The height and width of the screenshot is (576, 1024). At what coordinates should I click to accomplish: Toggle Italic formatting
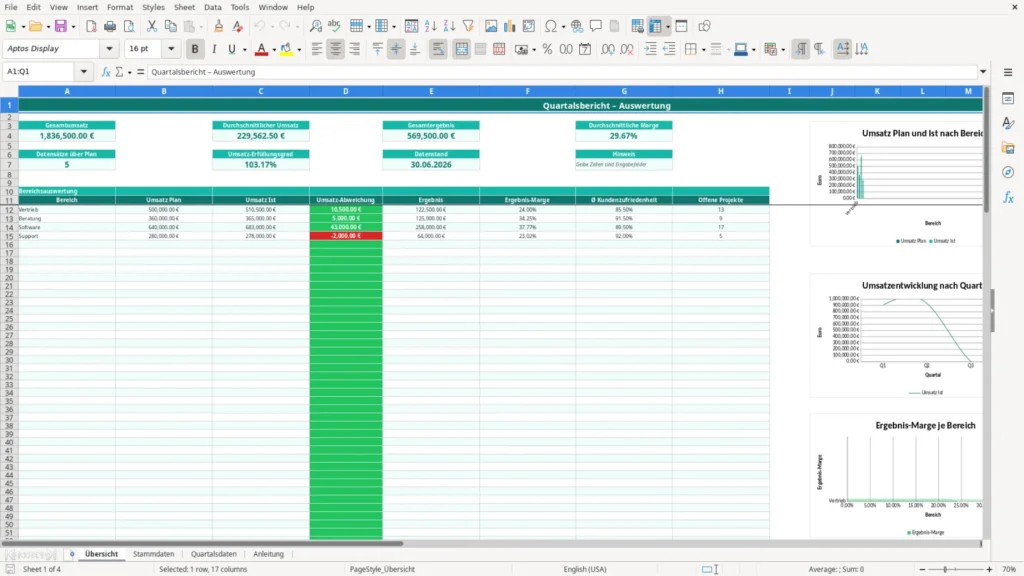tap(214, 49)
